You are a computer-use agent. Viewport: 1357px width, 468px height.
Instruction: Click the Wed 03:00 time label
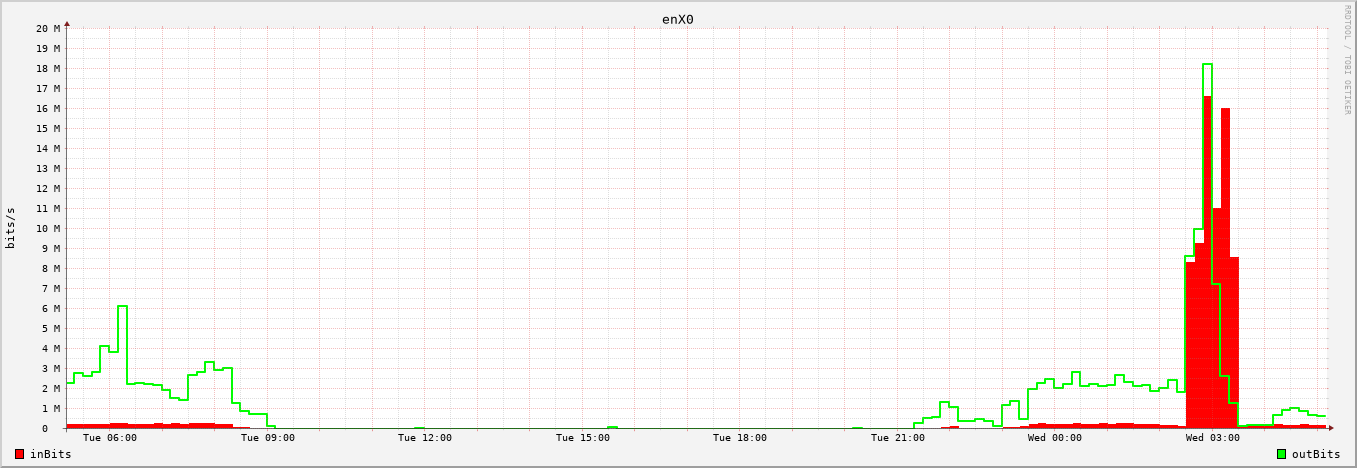tap(1212, 437)
